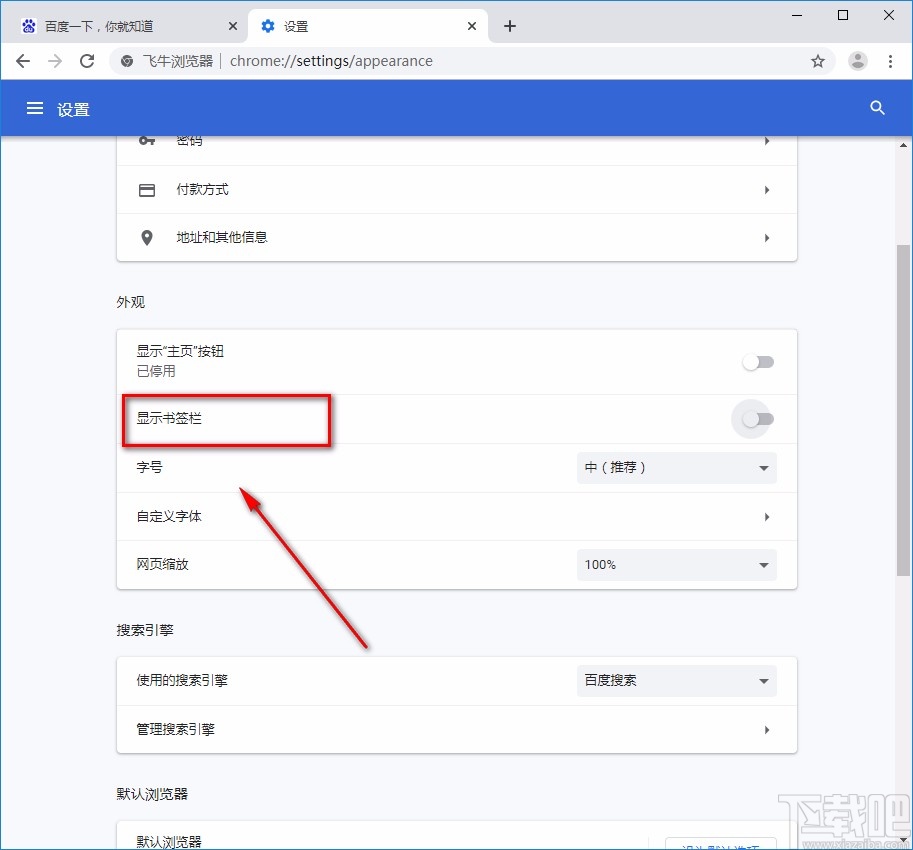The image size is (913, 850).
Task: Click the hamburger menu beside 设置
Action: [x=35, y=108]
